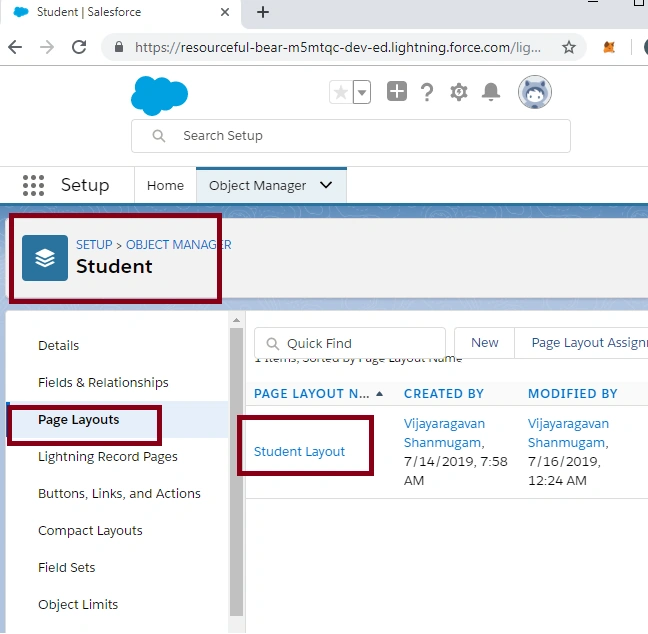Open Compact Layouts
Screen dimensions: 648x634
90,531
